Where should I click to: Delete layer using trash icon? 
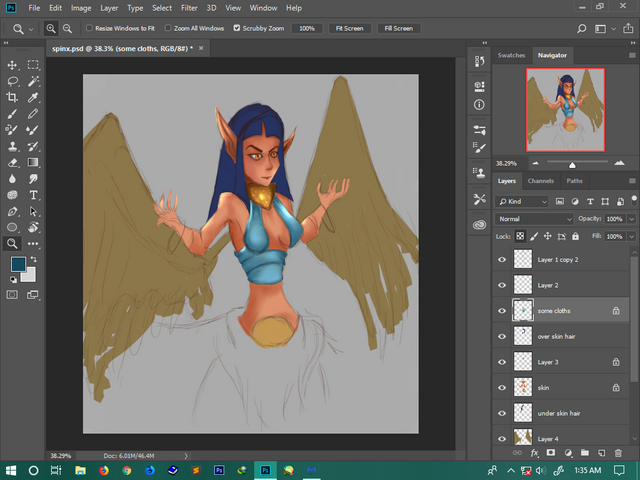point(618,453)
